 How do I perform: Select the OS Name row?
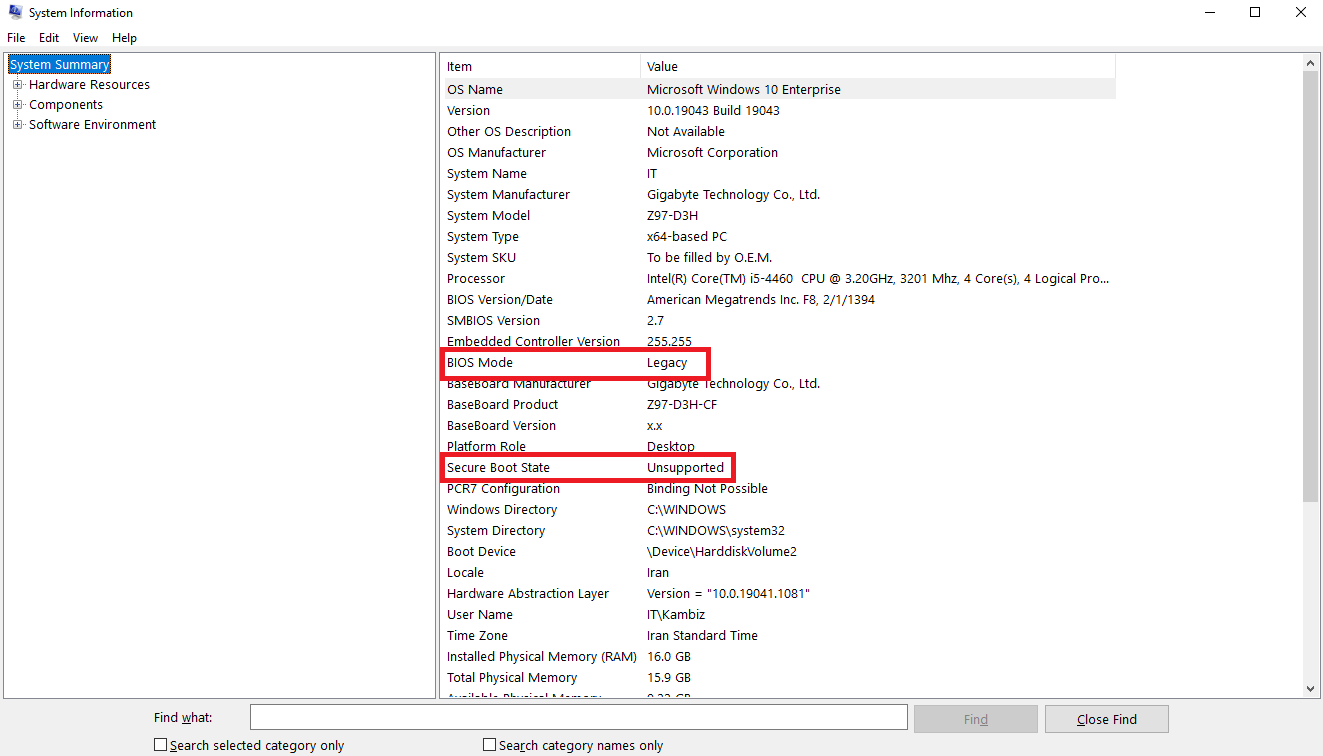pos(778,89)
